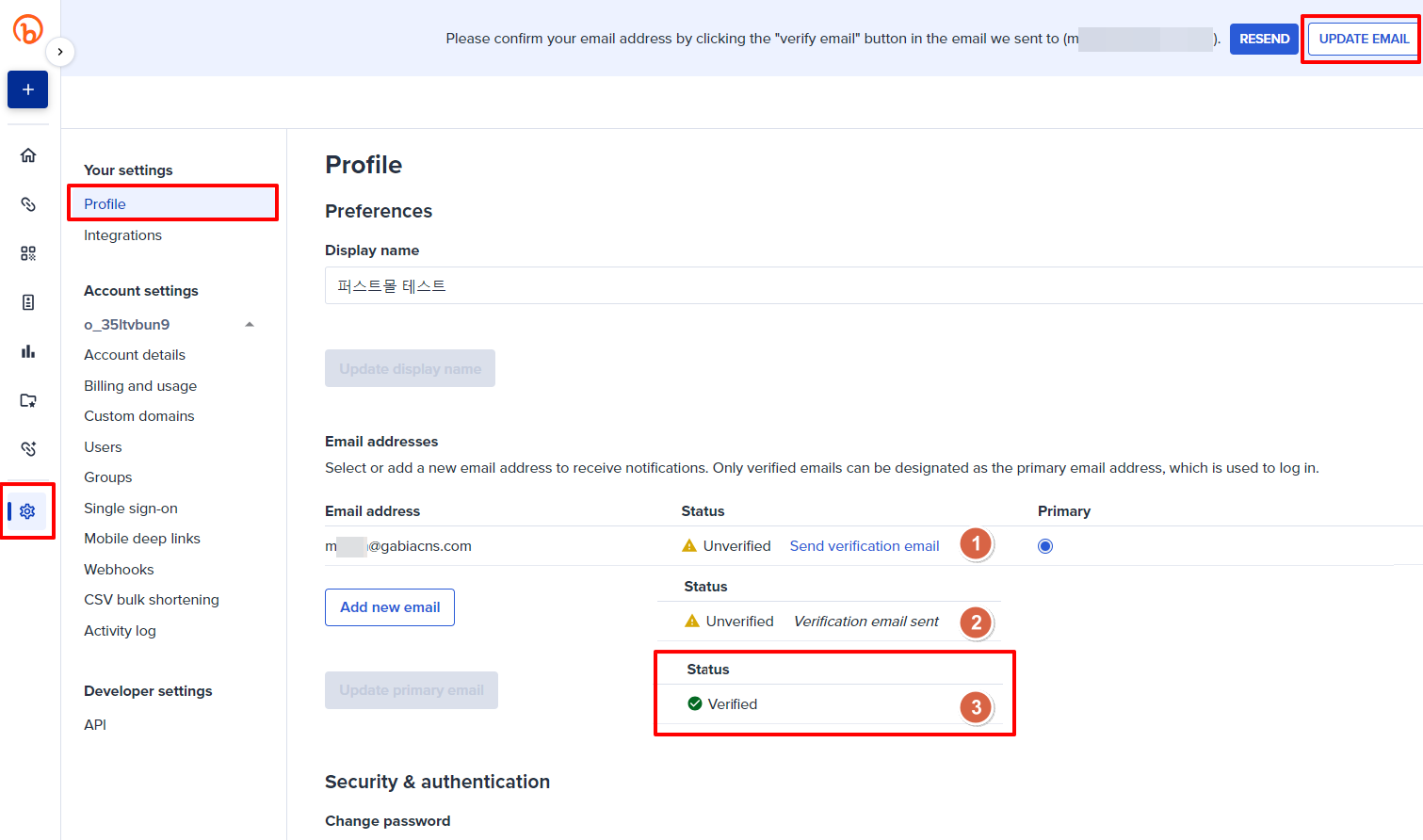Image resolution: width=1423 pixels, height=840 pixels.
Task: Click the RESEND button in banner
Action: point(1264,39)
